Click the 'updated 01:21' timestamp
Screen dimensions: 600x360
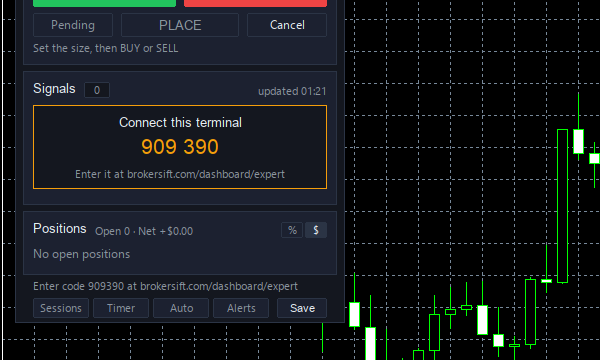292,91
